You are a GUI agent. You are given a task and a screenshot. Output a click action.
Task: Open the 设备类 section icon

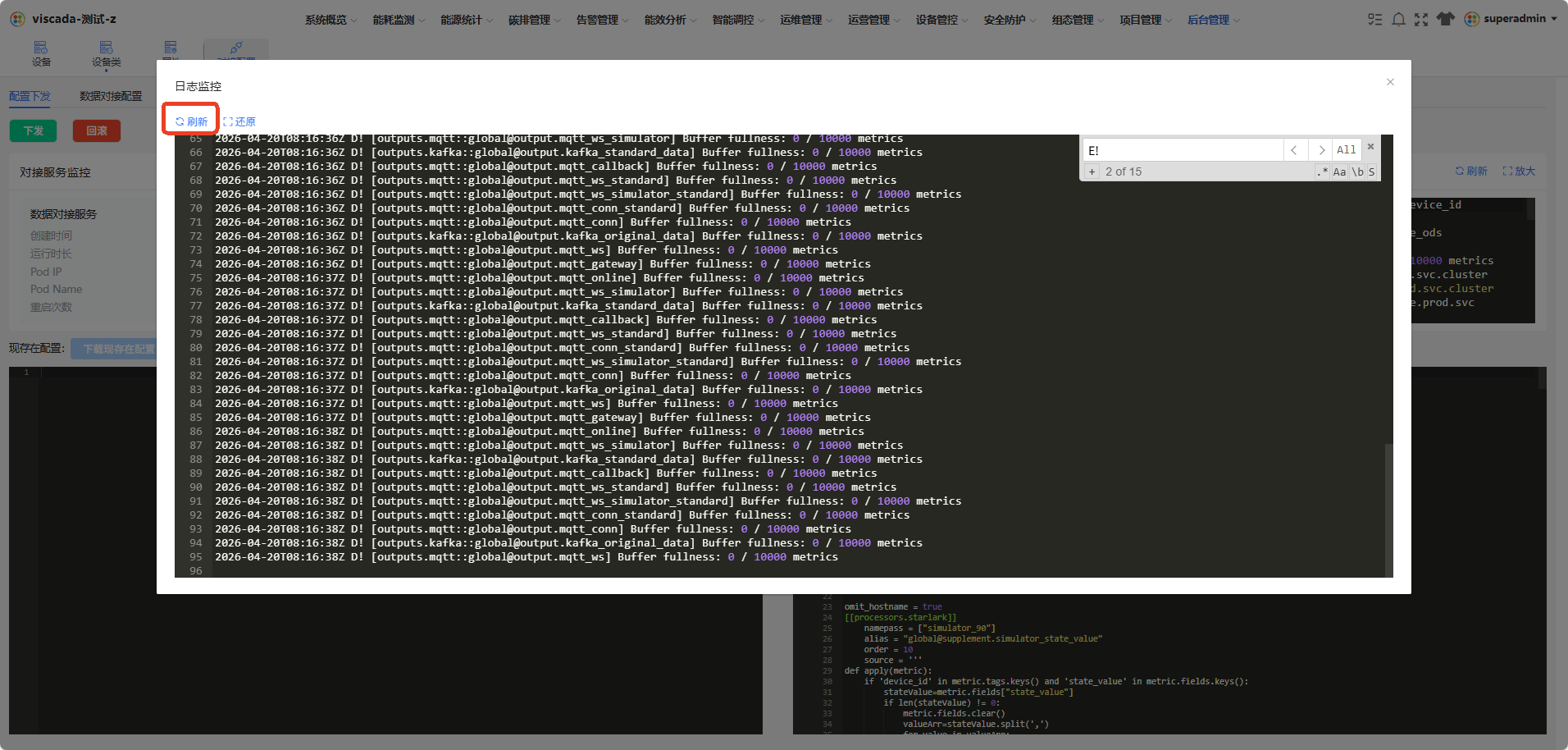106,53
